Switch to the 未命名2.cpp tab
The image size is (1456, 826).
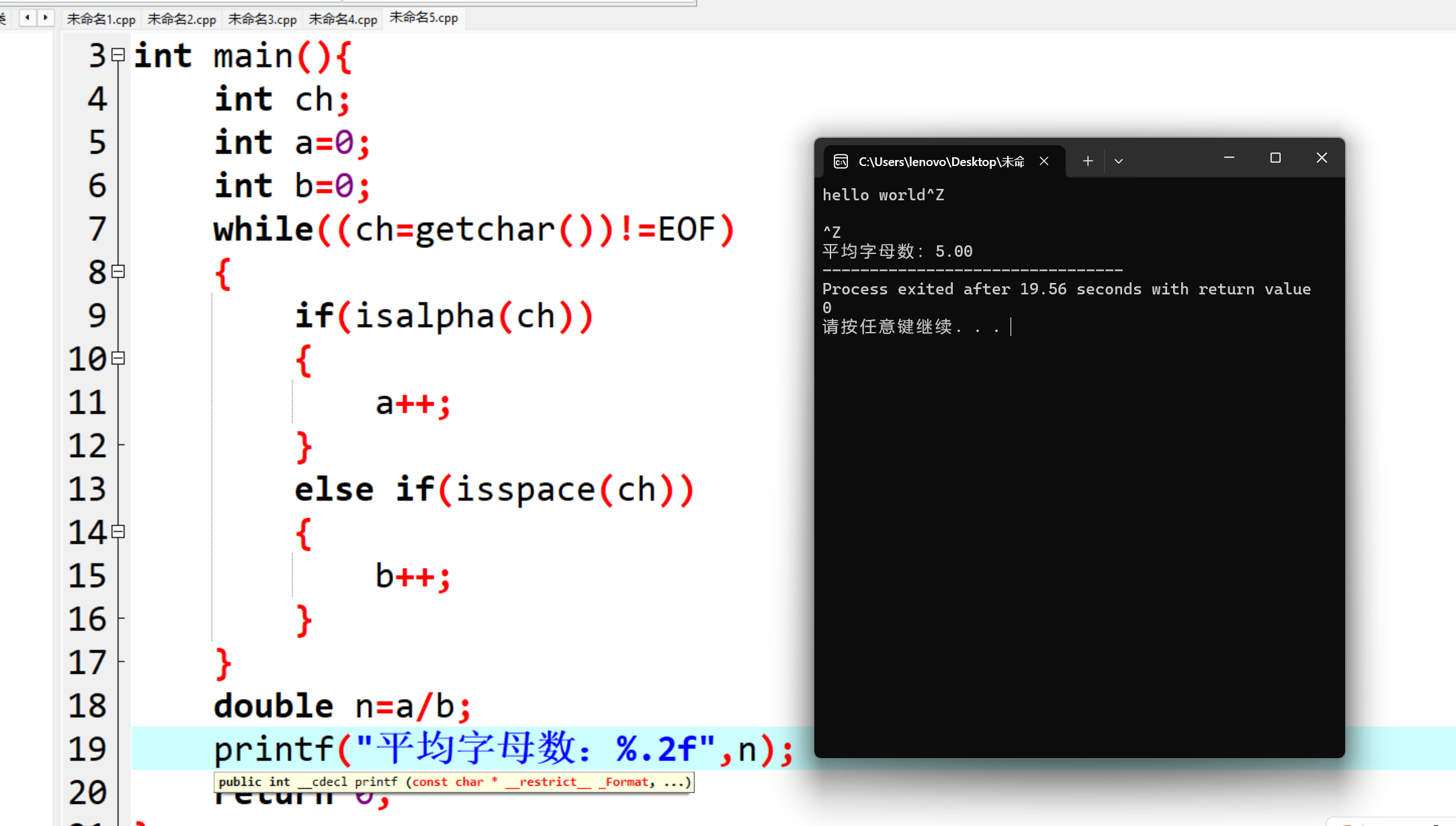(181, 19)
